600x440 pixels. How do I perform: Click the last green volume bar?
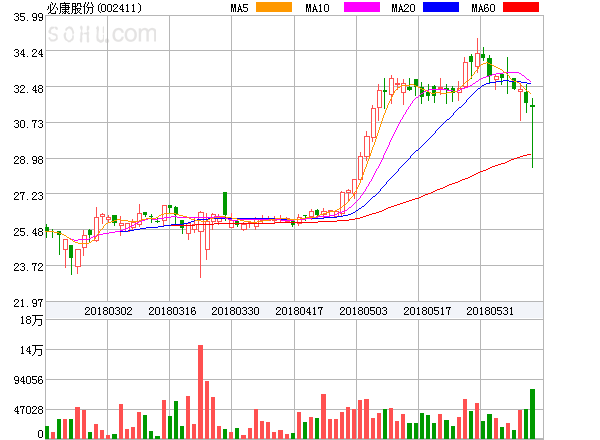coord(532,414)
